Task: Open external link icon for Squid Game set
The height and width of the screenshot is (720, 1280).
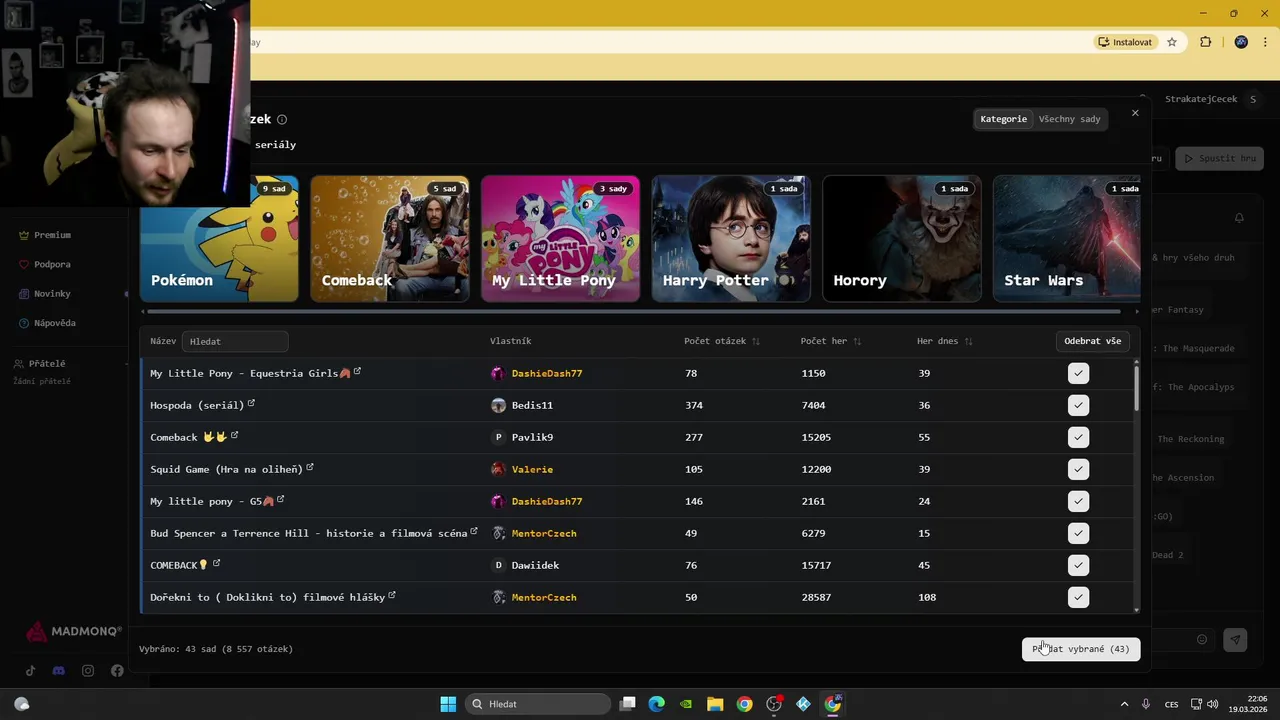Action: pos(310,468)
